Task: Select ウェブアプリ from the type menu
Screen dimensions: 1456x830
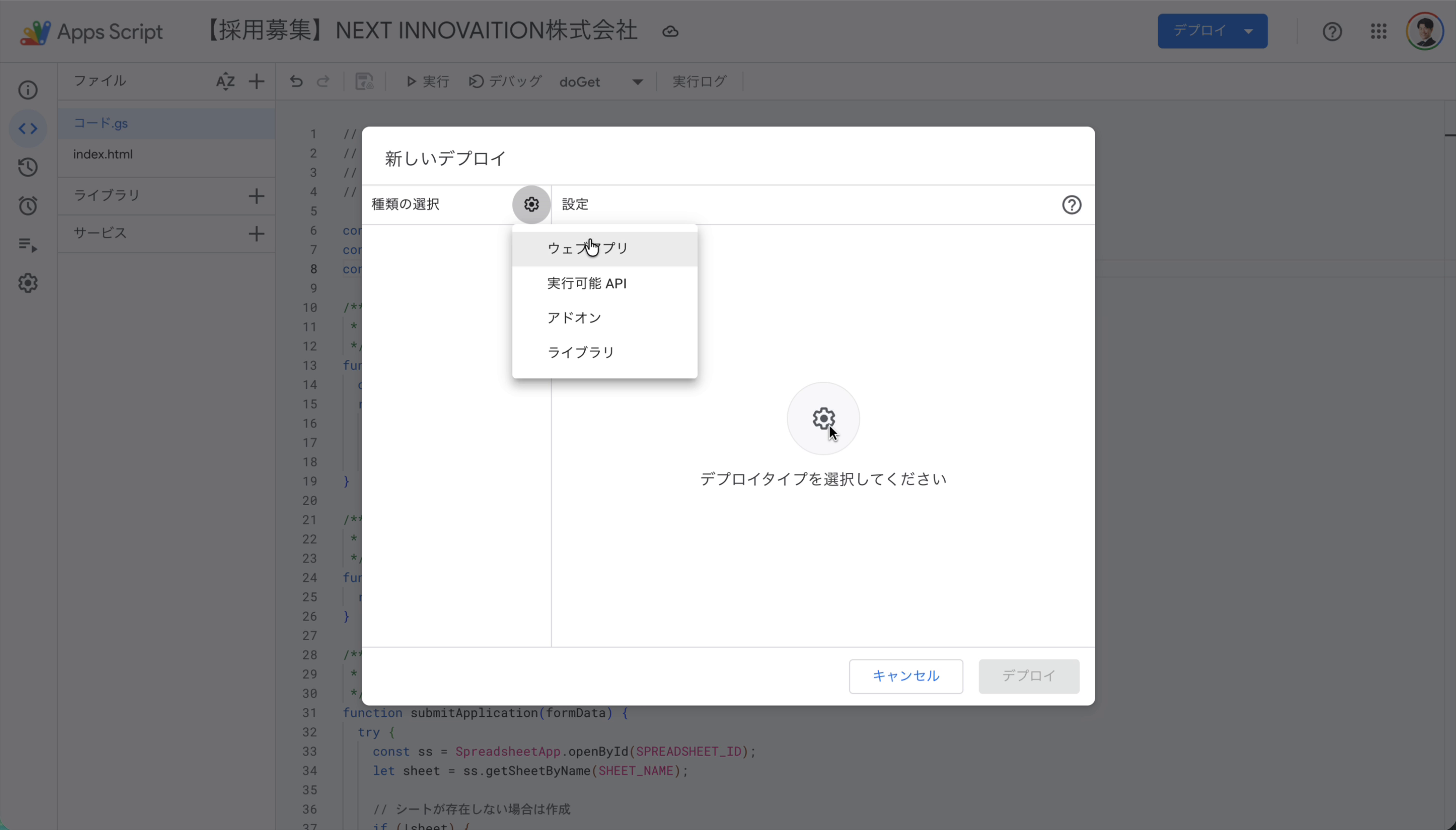Action: click(x=587, y=248)
